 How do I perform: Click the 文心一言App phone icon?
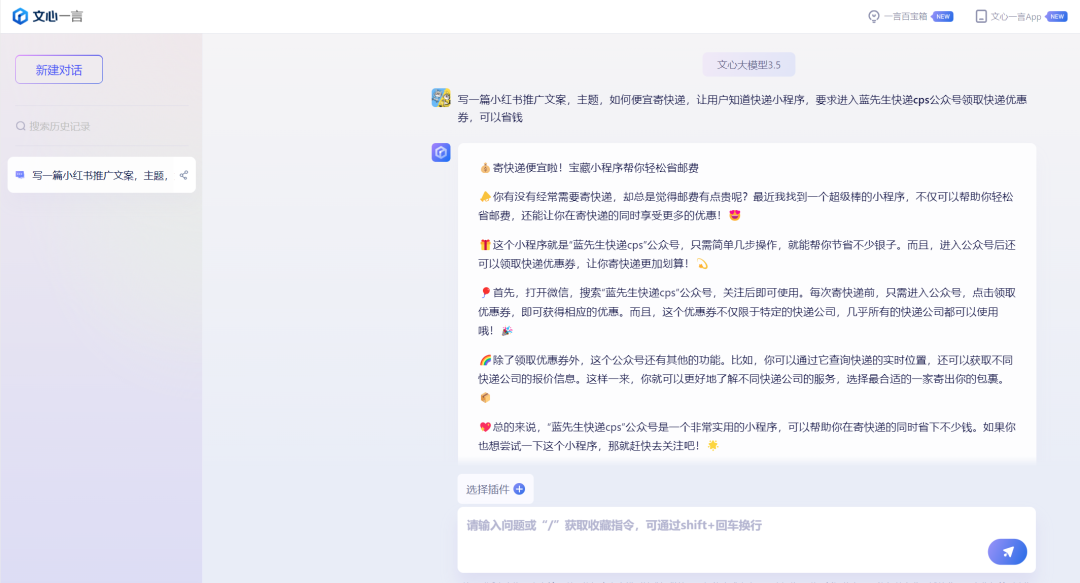tap(981, 17)
